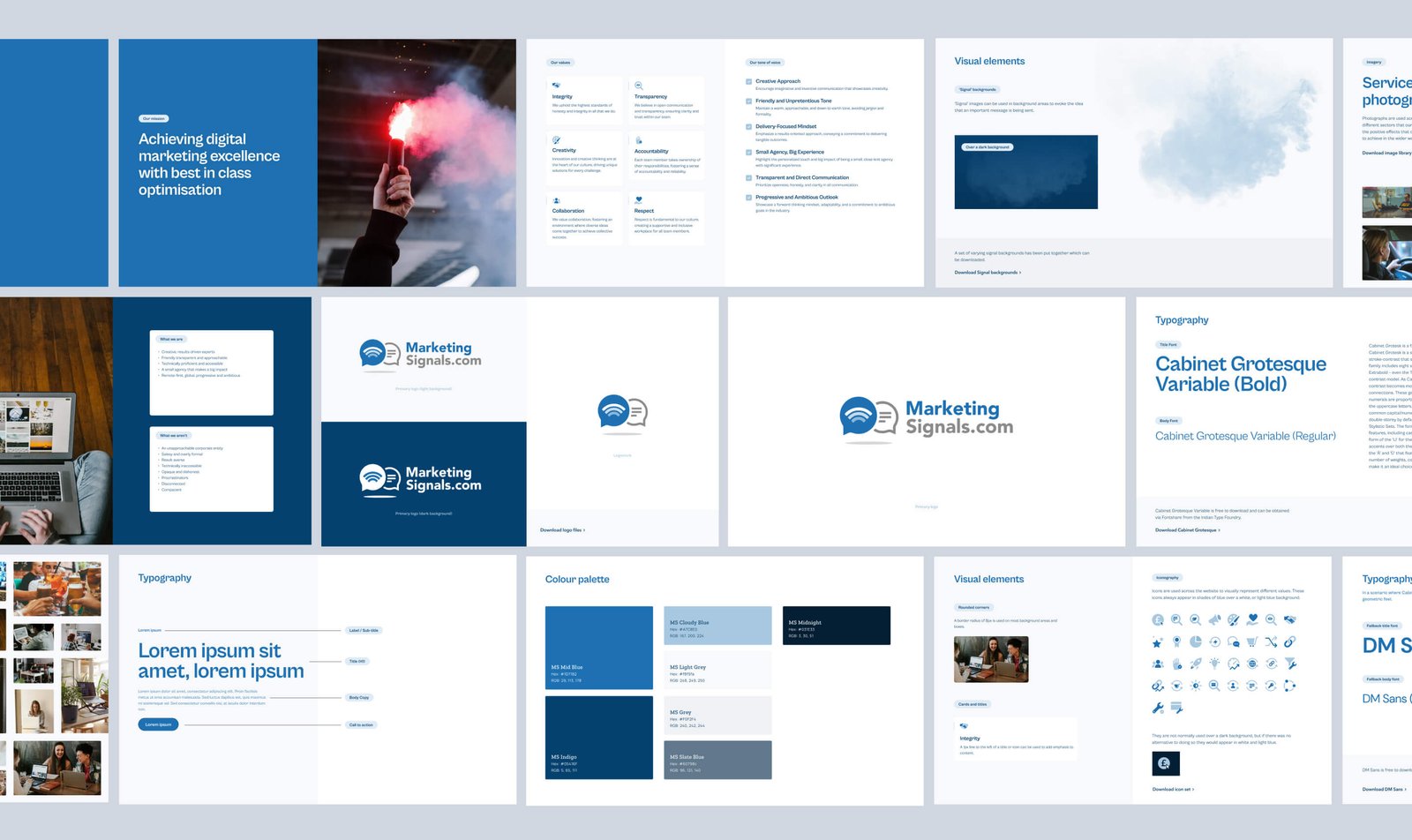Select the MS Grey colour swatch
This screenshot has height=840, width=1412.
717,716
